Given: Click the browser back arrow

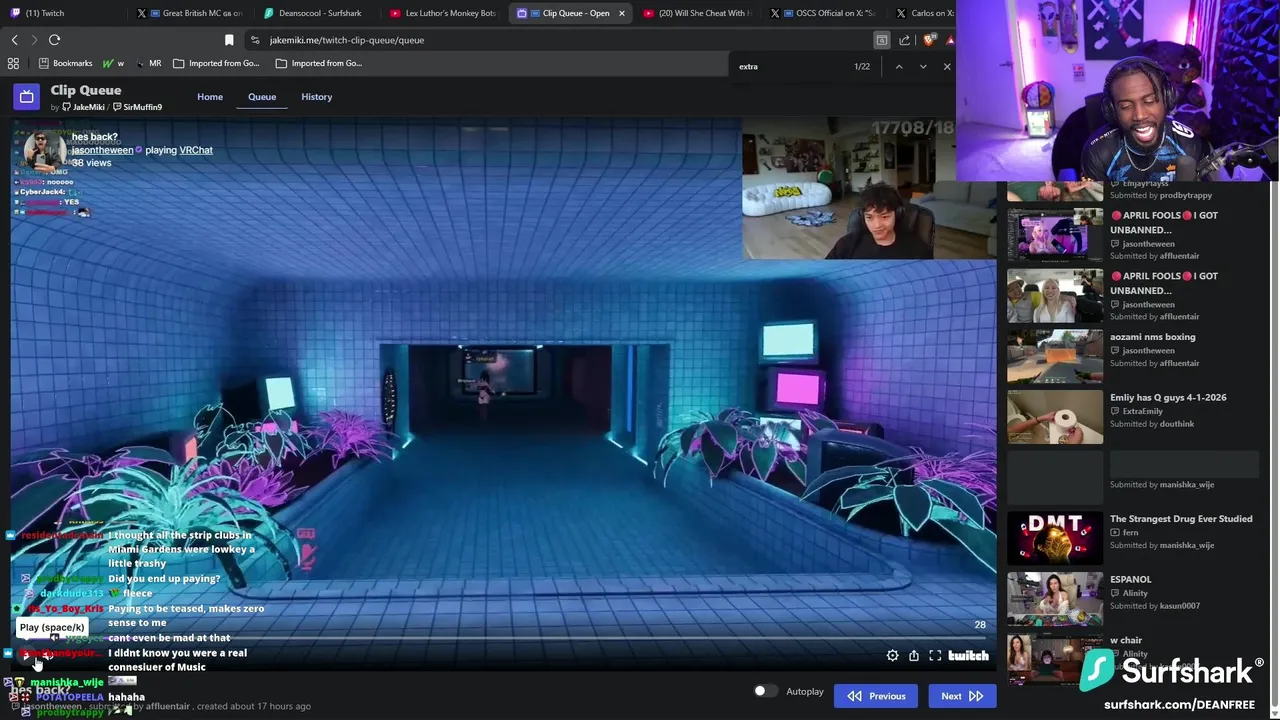Looking at the screenshot, I should pyautogui.click(x=15, y=40).
